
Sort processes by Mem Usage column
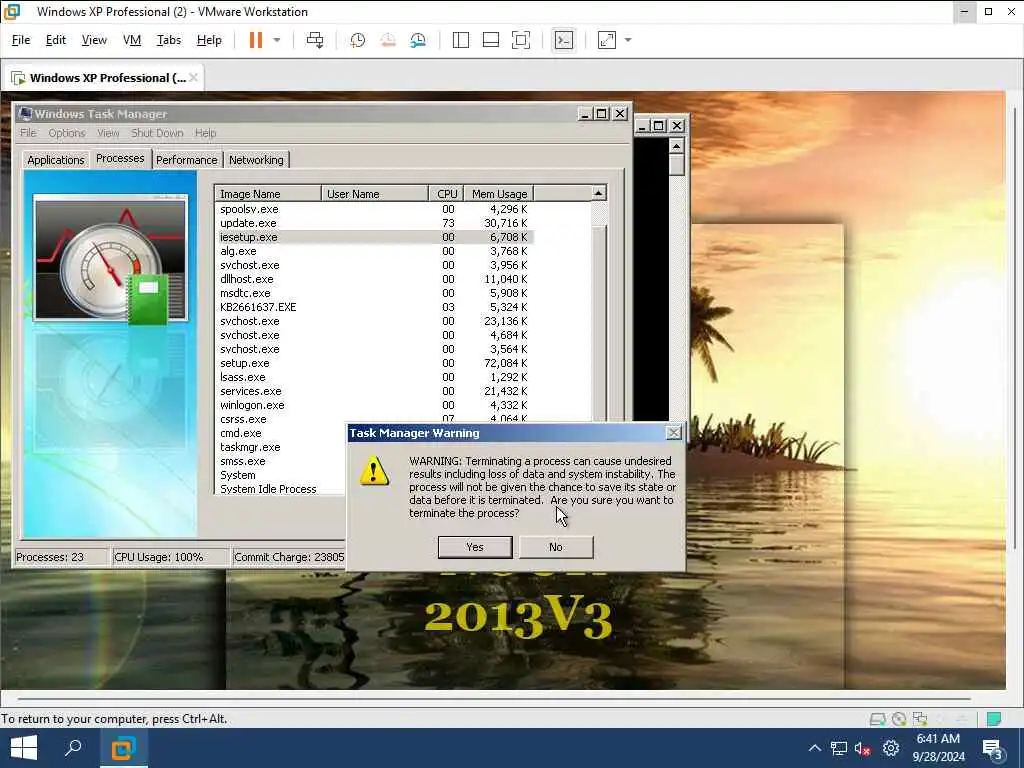coord(499,194)
